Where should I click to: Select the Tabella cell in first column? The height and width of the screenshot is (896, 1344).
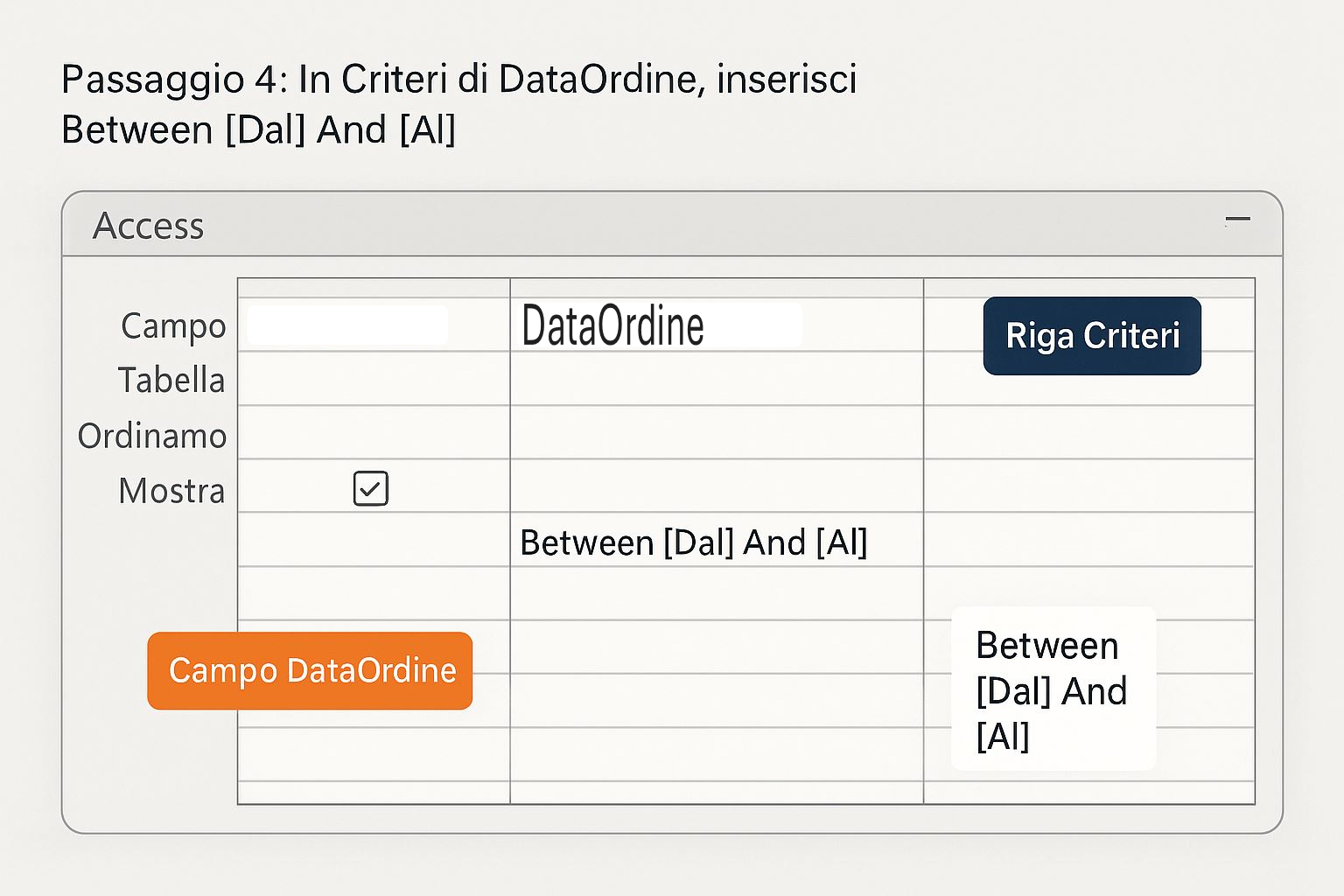pos(374,379)
